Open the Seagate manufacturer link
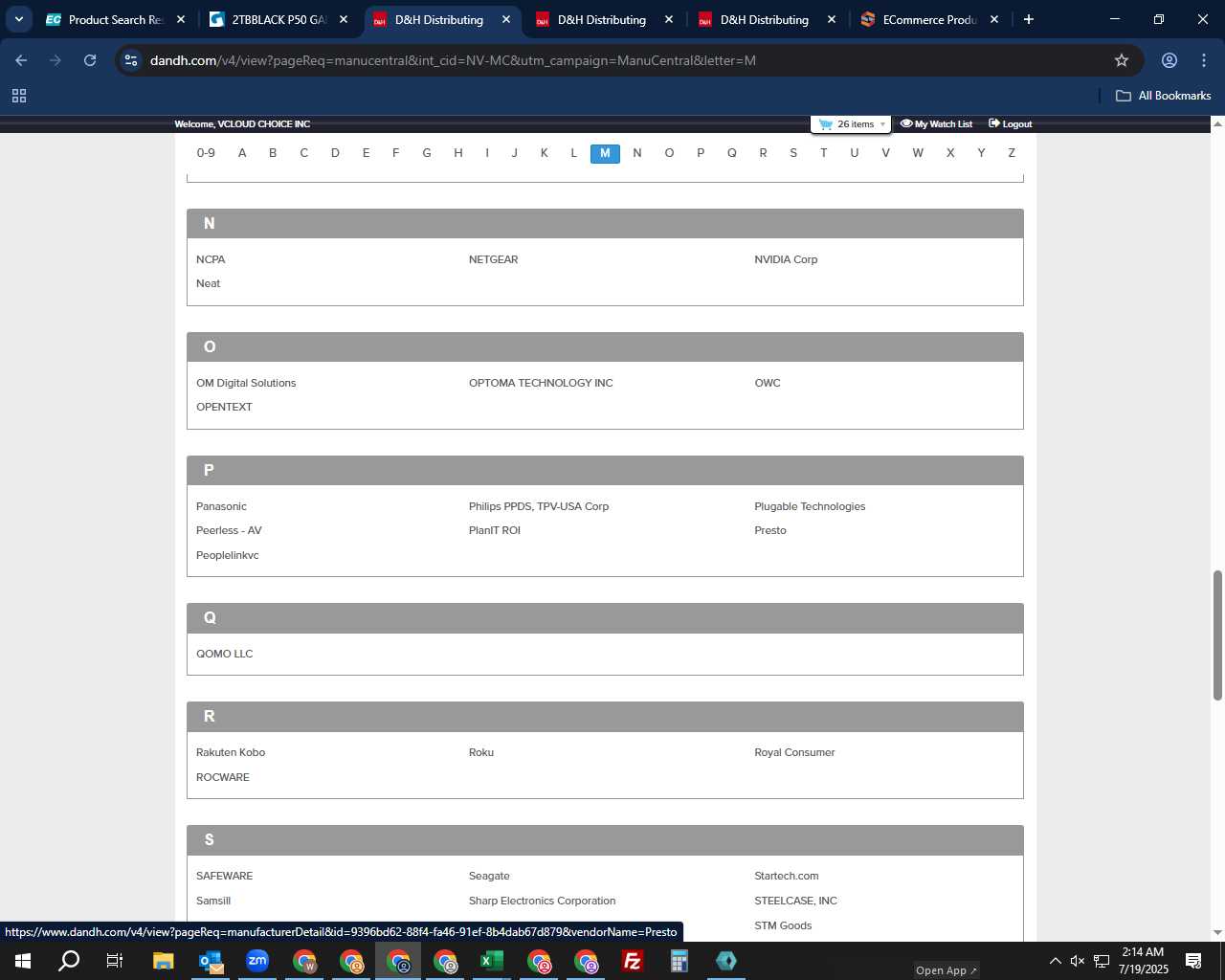This screenshot has width=1225, height=980. (489, 876)
